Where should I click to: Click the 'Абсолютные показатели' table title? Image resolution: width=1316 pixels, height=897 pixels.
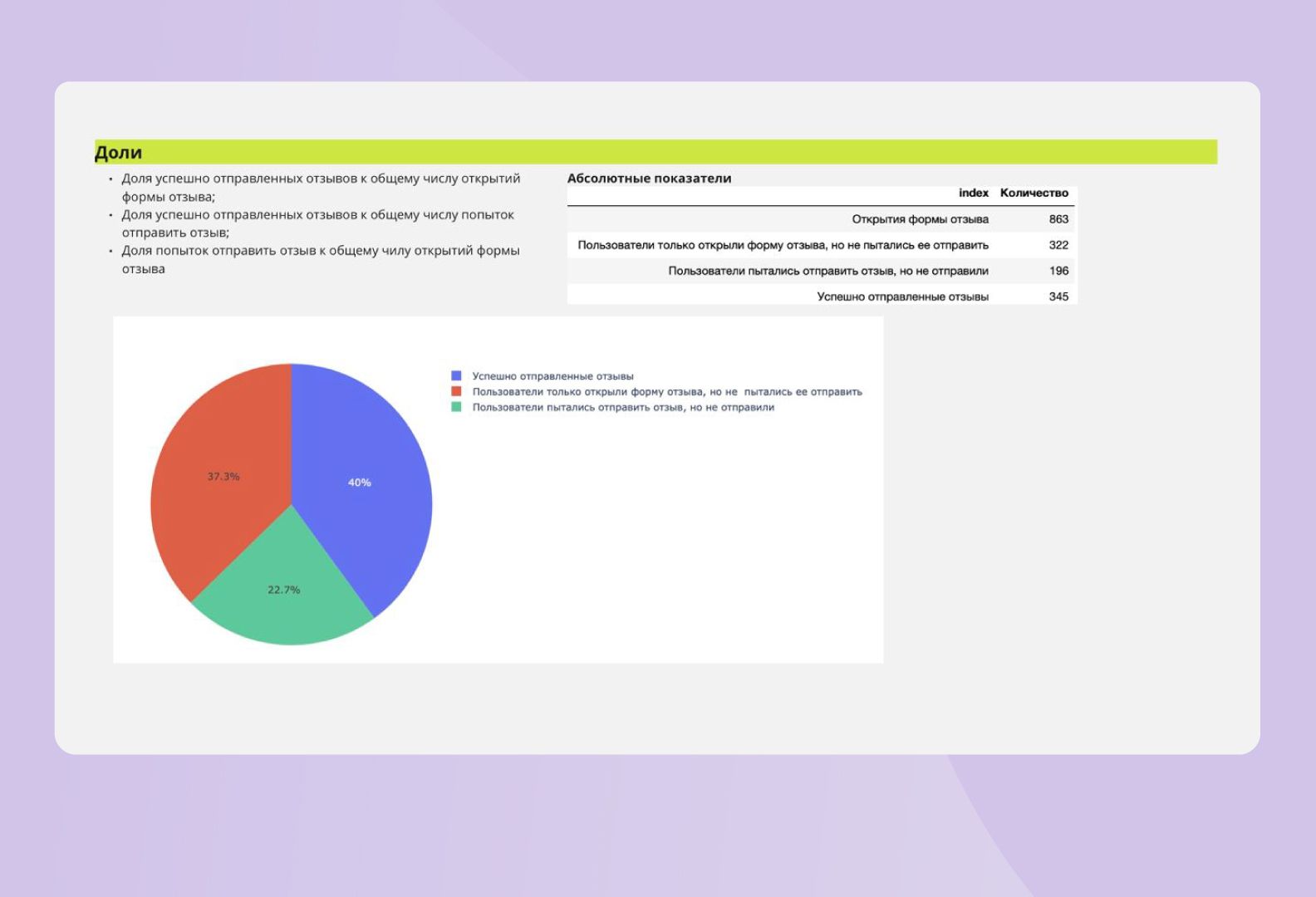[x=649, y=179]
